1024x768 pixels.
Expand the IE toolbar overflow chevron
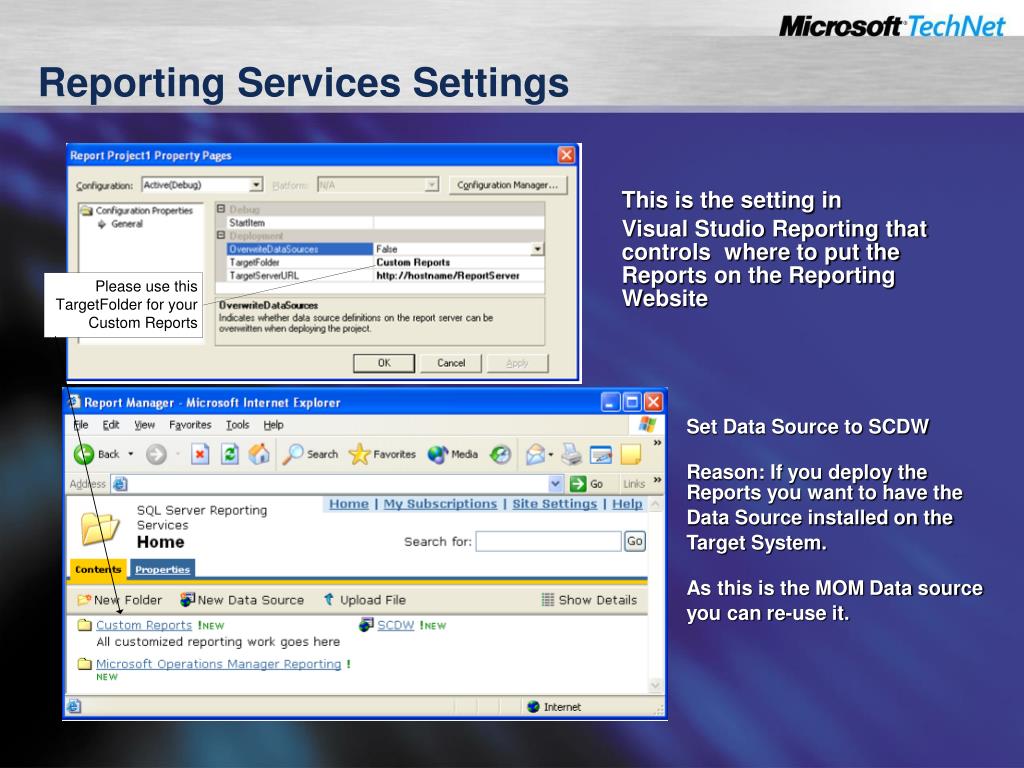point(657,443)
